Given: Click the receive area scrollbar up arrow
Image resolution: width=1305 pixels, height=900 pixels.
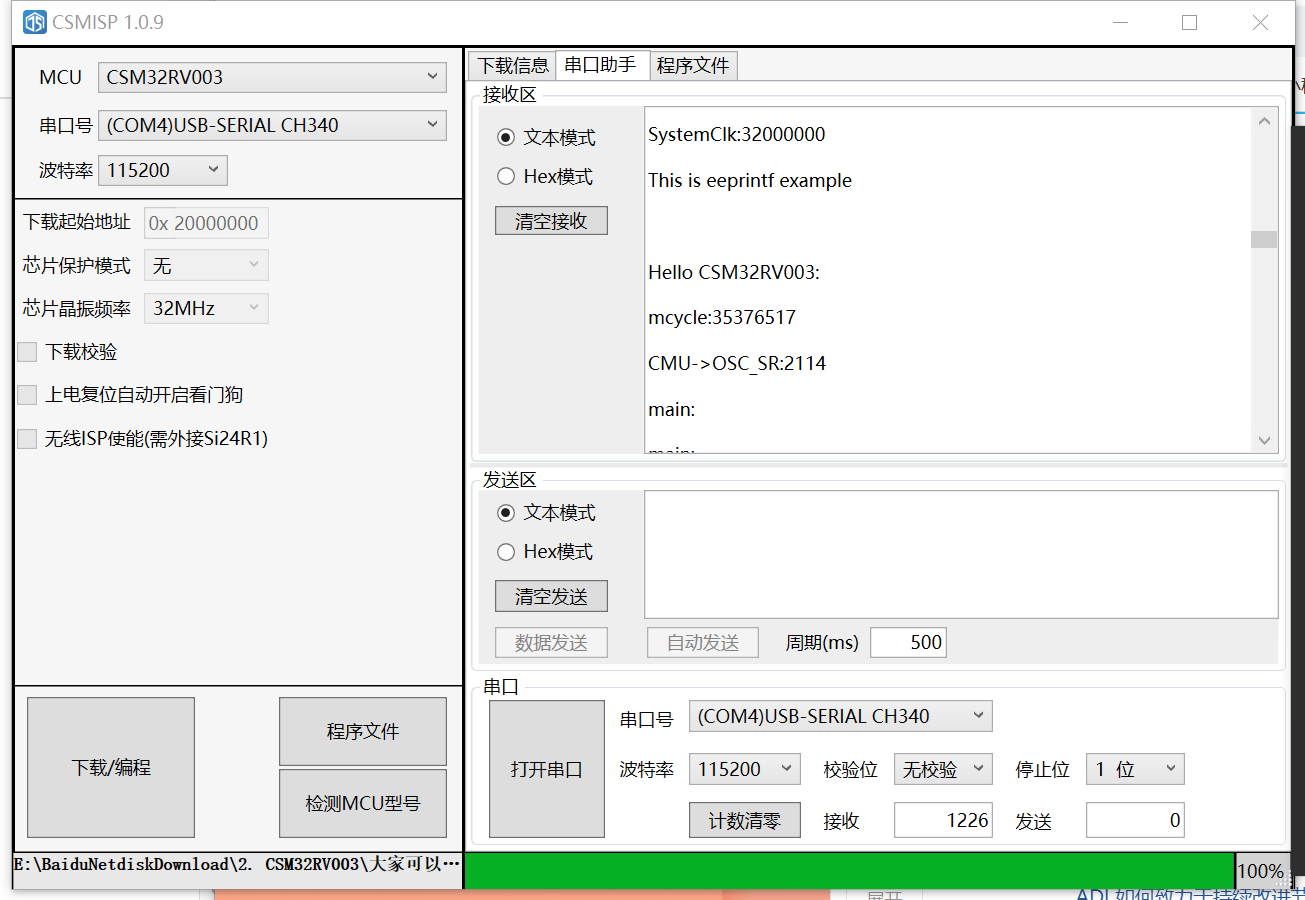Looking at the screenshot, I should 1264,121.
